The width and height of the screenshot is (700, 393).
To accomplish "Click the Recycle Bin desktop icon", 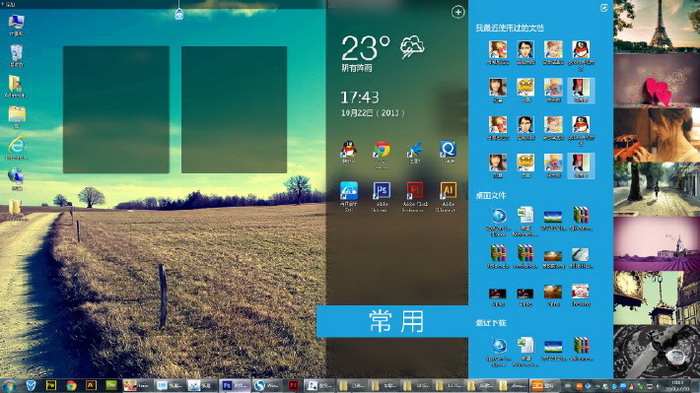I will coord(17,53).
